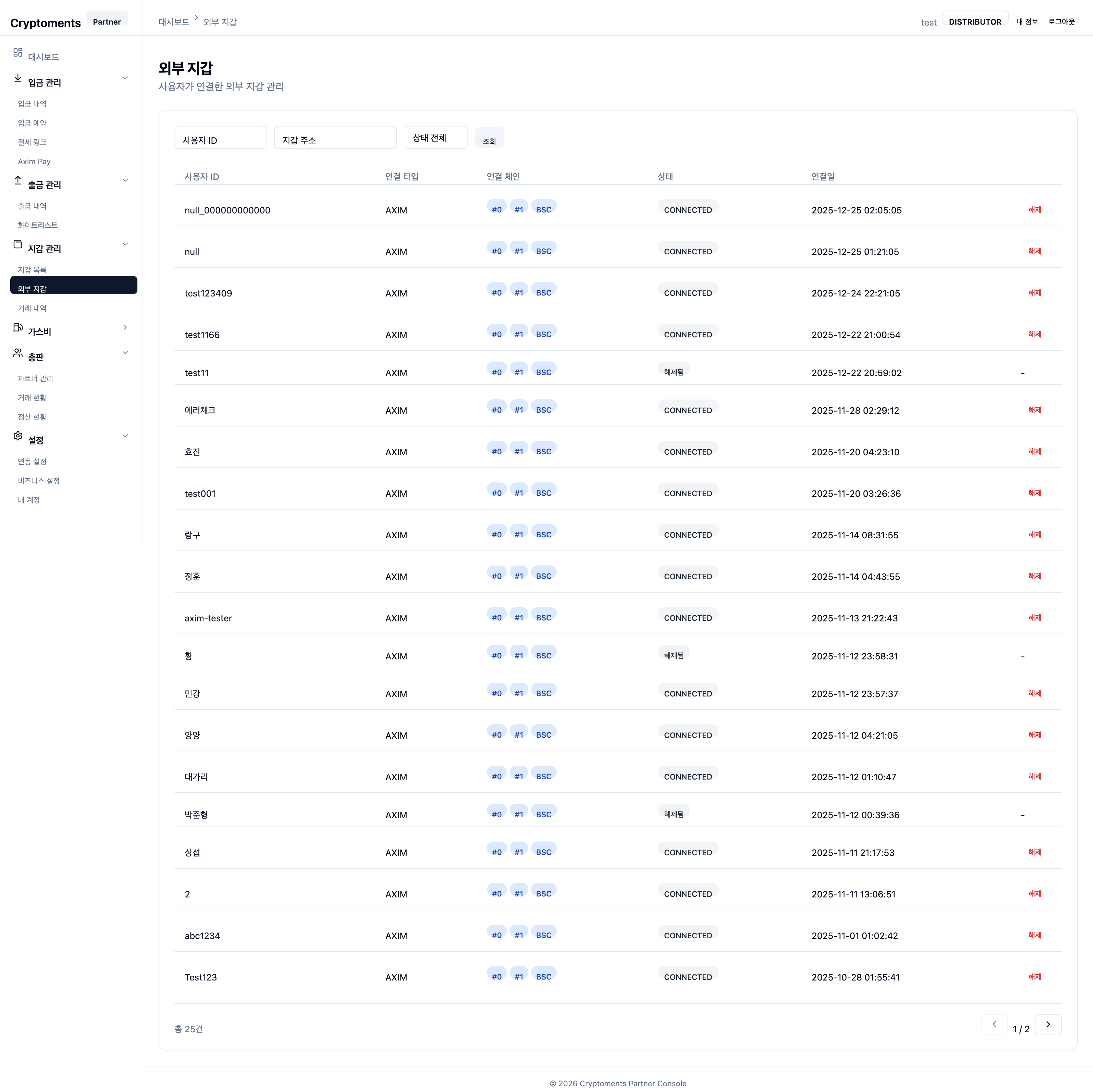Go to the previous page with the left arrow
This screenshot has height=1092, width=1093.
click(994, 1024)
